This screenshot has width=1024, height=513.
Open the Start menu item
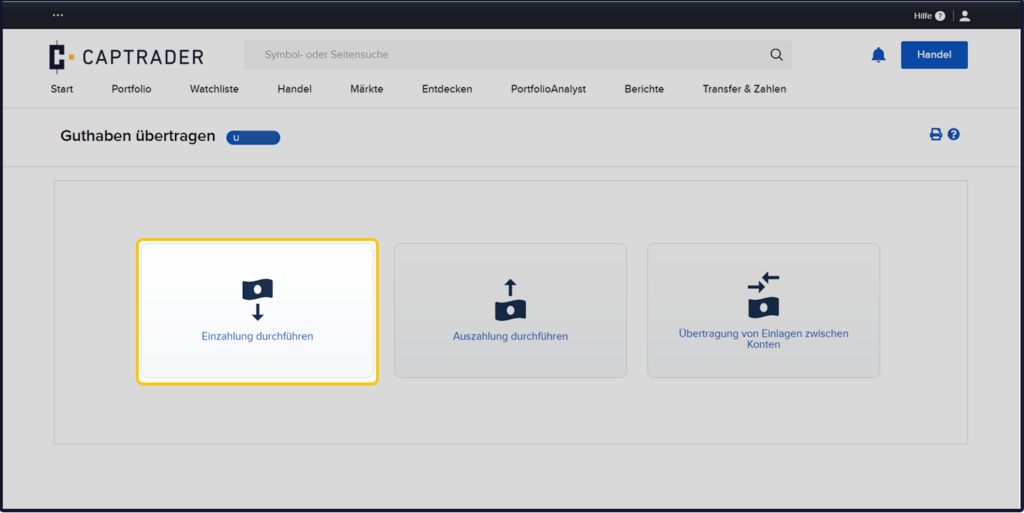tap(62, 89)
